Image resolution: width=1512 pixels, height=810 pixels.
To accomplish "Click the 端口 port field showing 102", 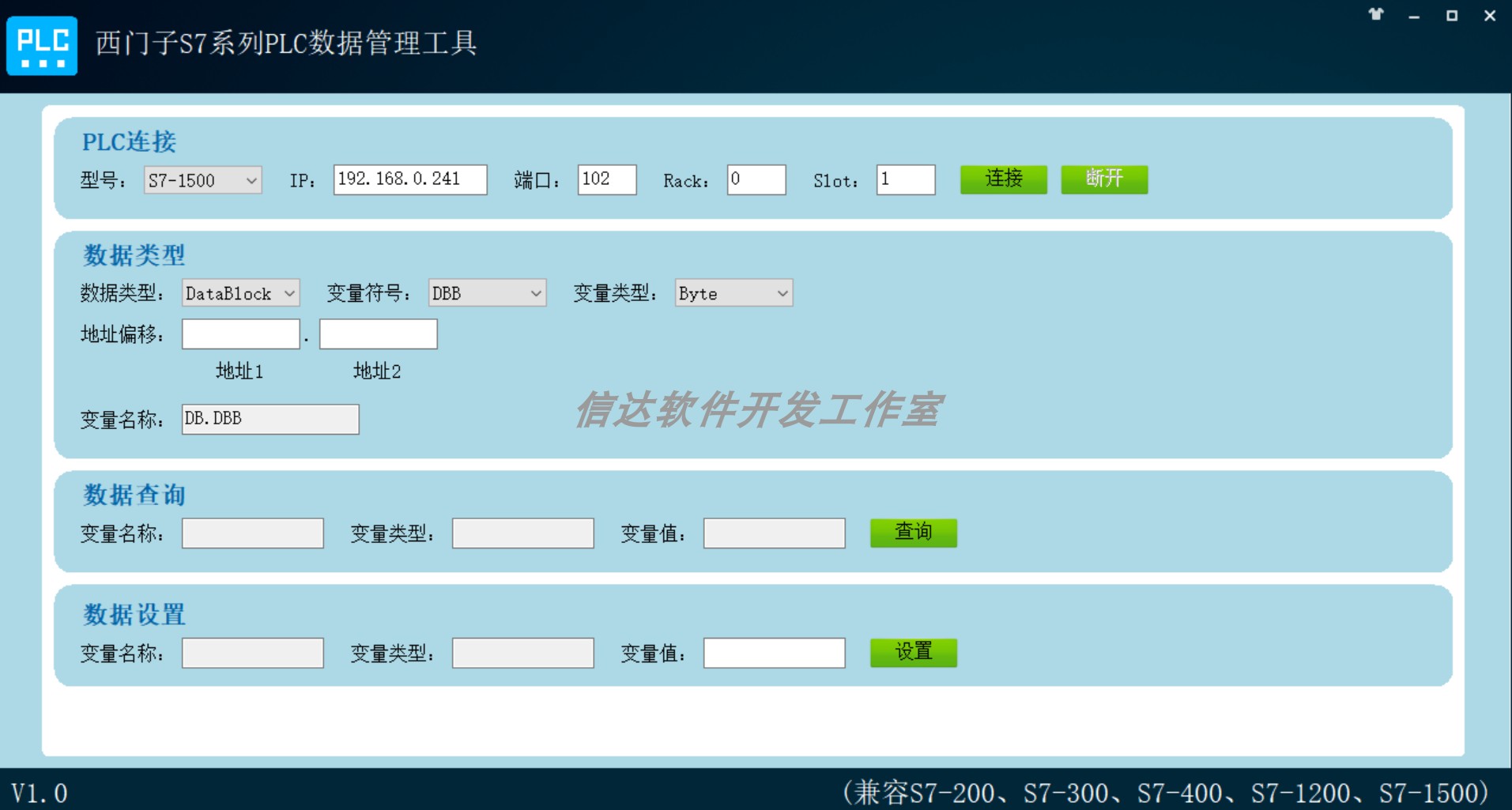I will [x=607, y=179].
